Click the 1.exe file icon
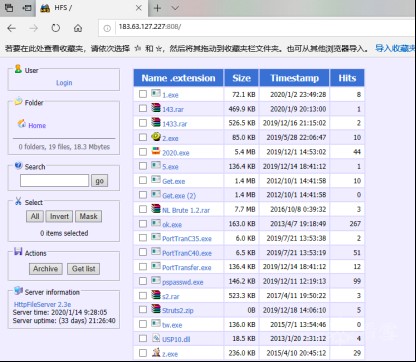This screenshot has height=362, width=416. pos(156,93)
